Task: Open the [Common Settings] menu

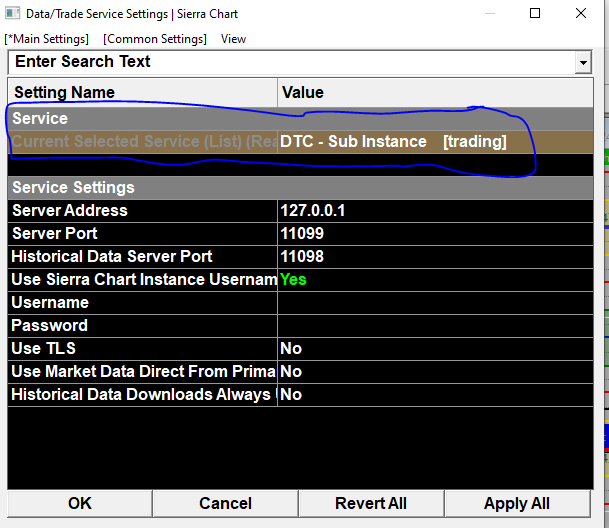Action: (x=155, y=39)
